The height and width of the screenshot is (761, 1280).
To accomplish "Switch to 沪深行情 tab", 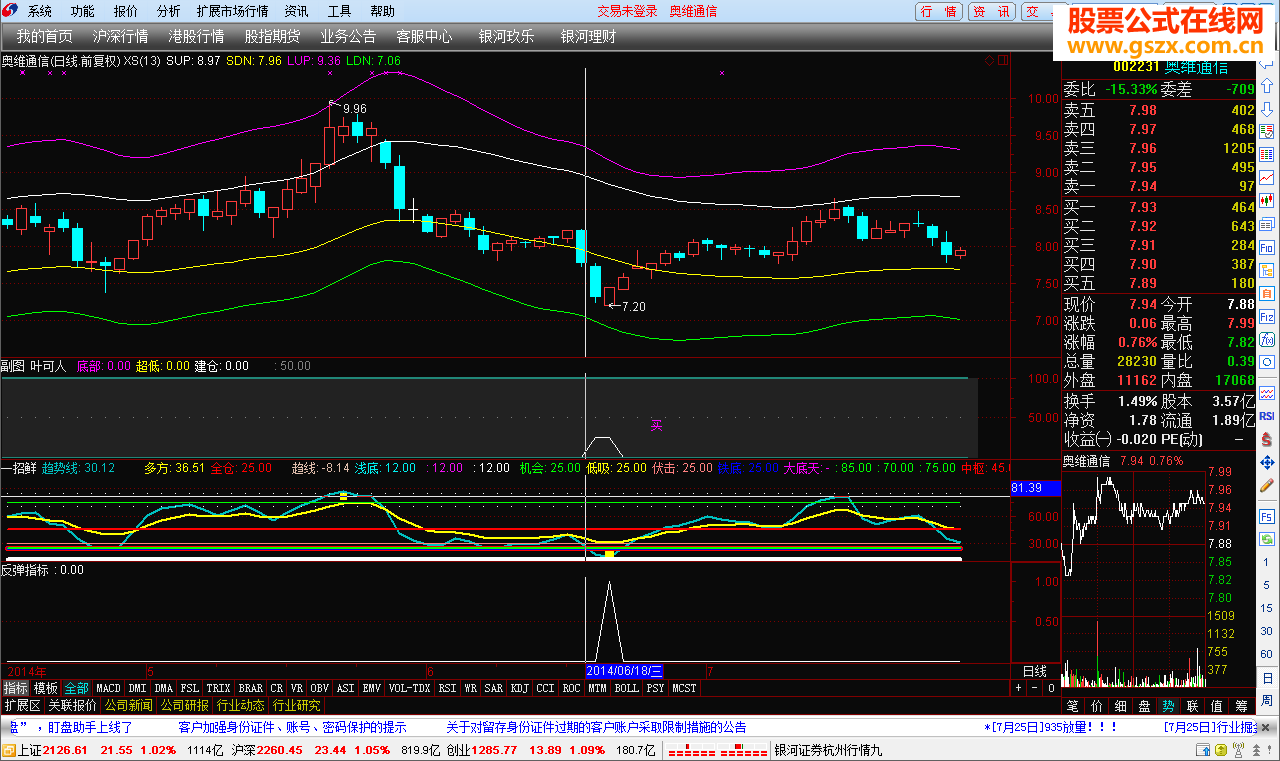I will click(x=121, y=36).
